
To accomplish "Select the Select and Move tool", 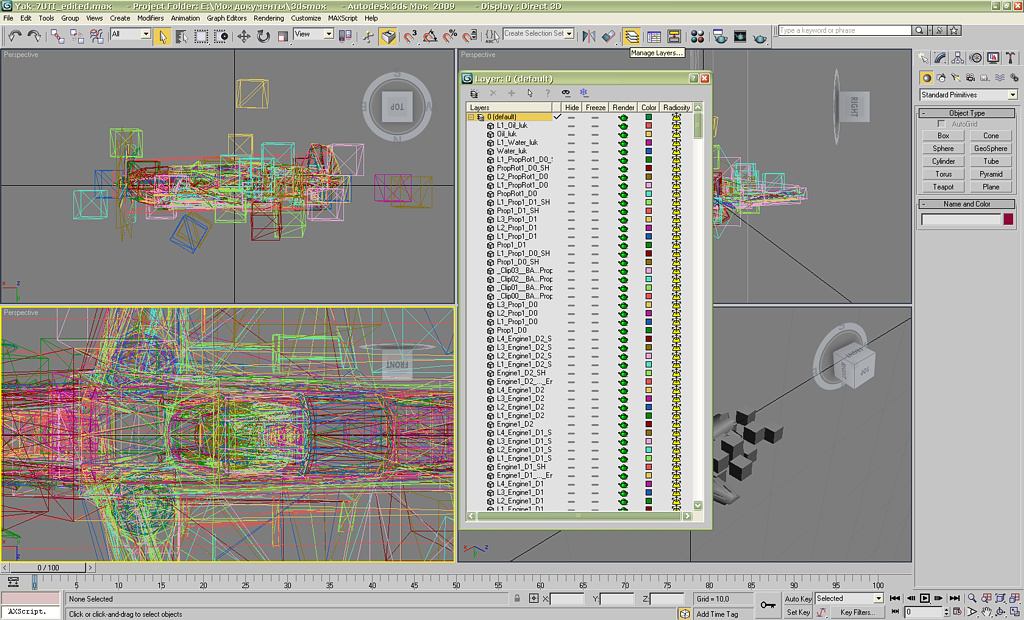I will 244,36.
